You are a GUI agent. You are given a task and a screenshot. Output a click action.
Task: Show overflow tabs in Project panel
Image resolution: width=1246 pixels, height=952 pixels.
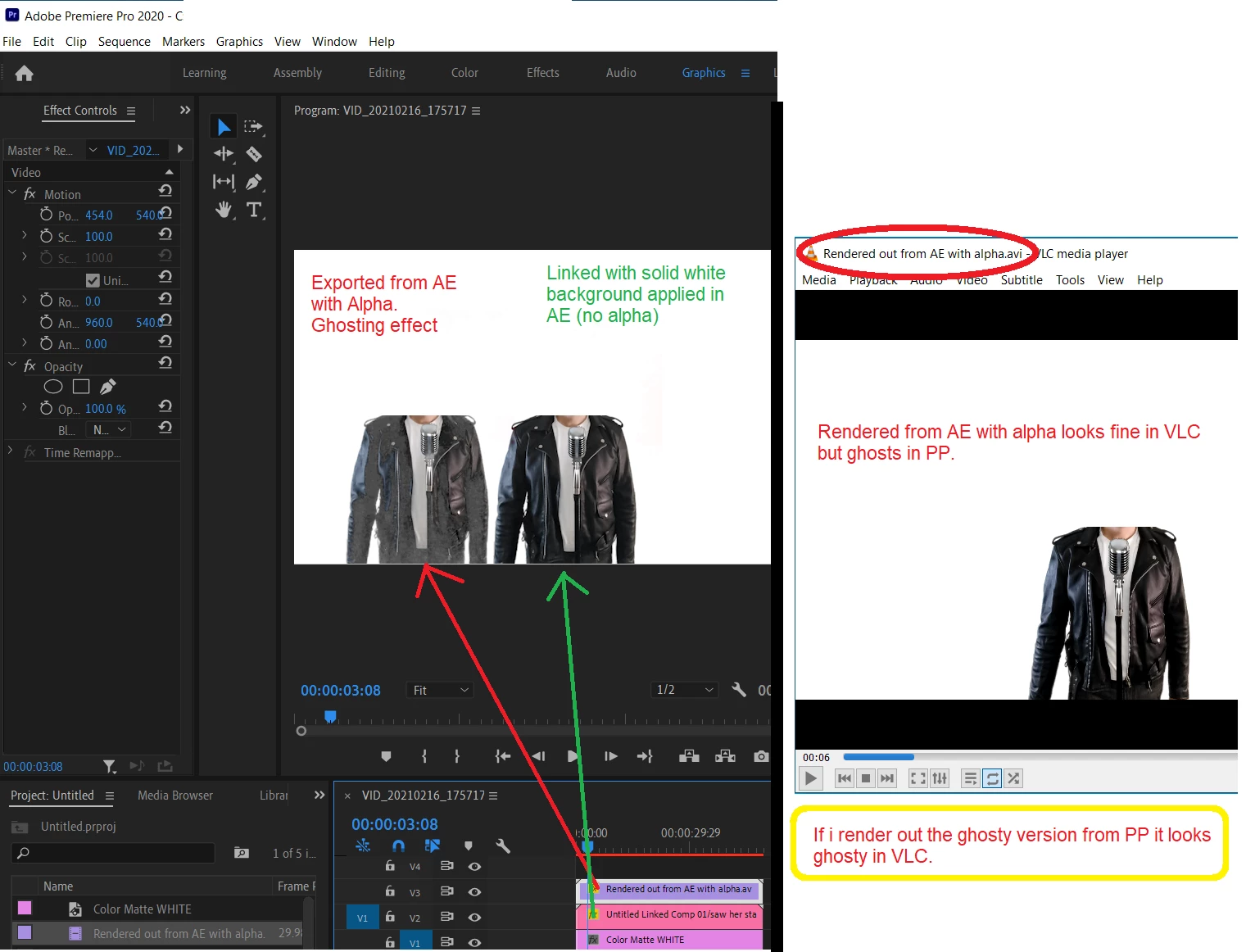(319, 795)
